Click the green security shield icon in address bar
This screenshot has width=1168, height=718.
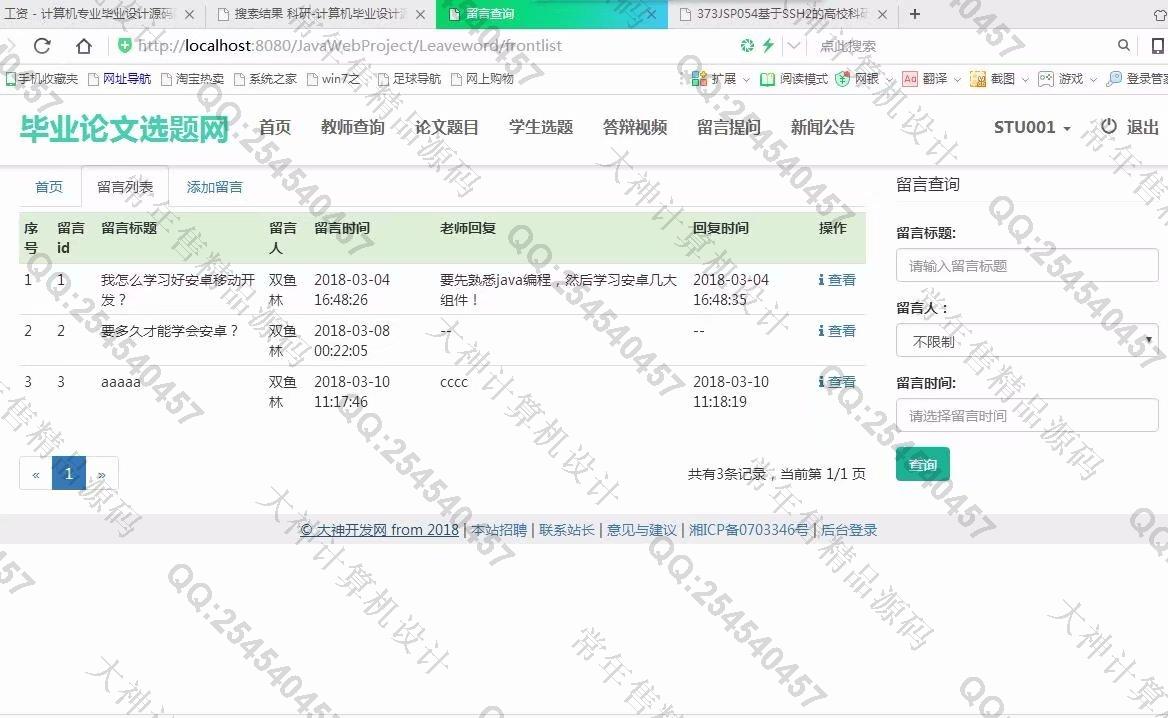click(124, 45)
